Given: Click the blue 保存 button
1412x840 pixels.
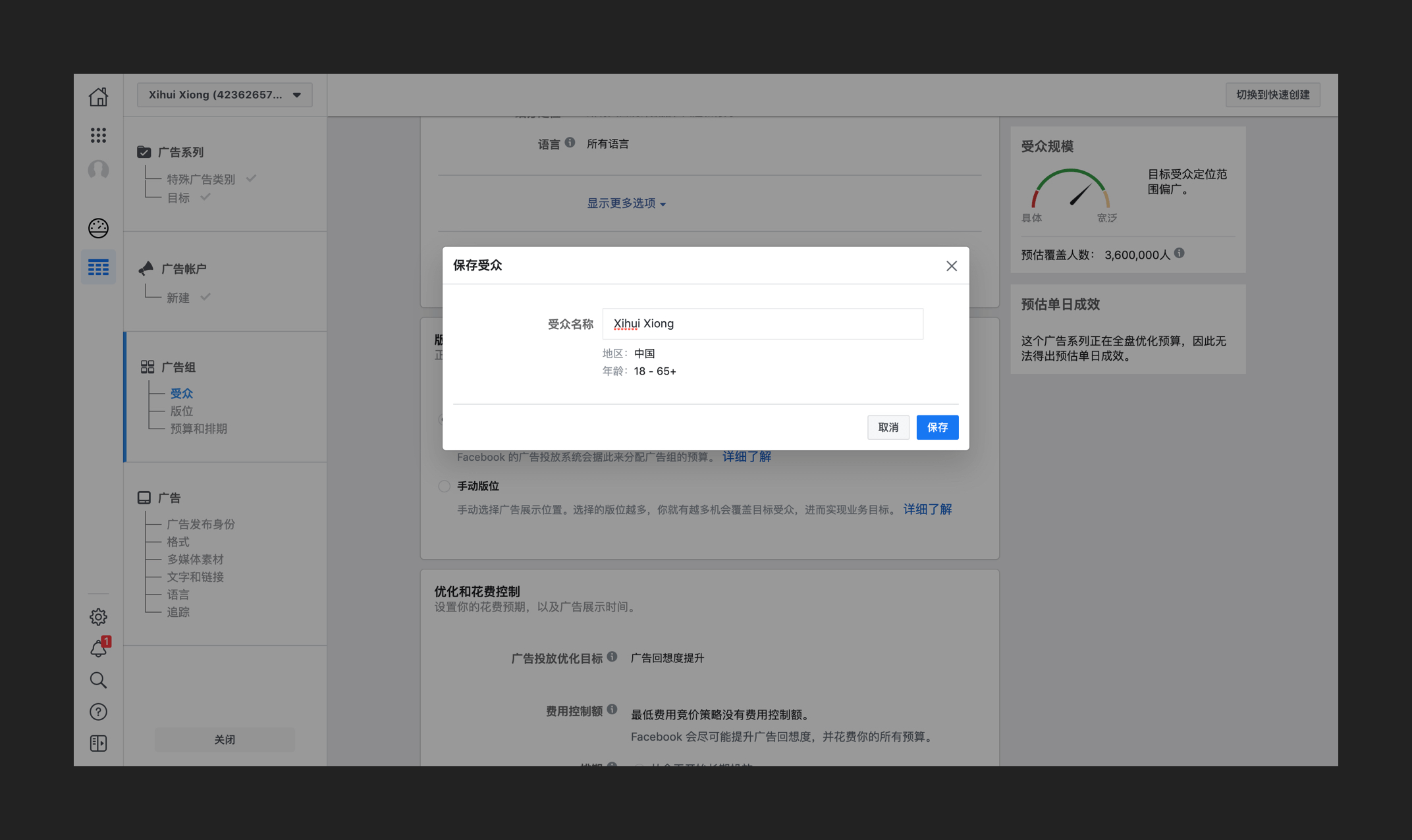Looking at the screenshot, I should [937, 427].
